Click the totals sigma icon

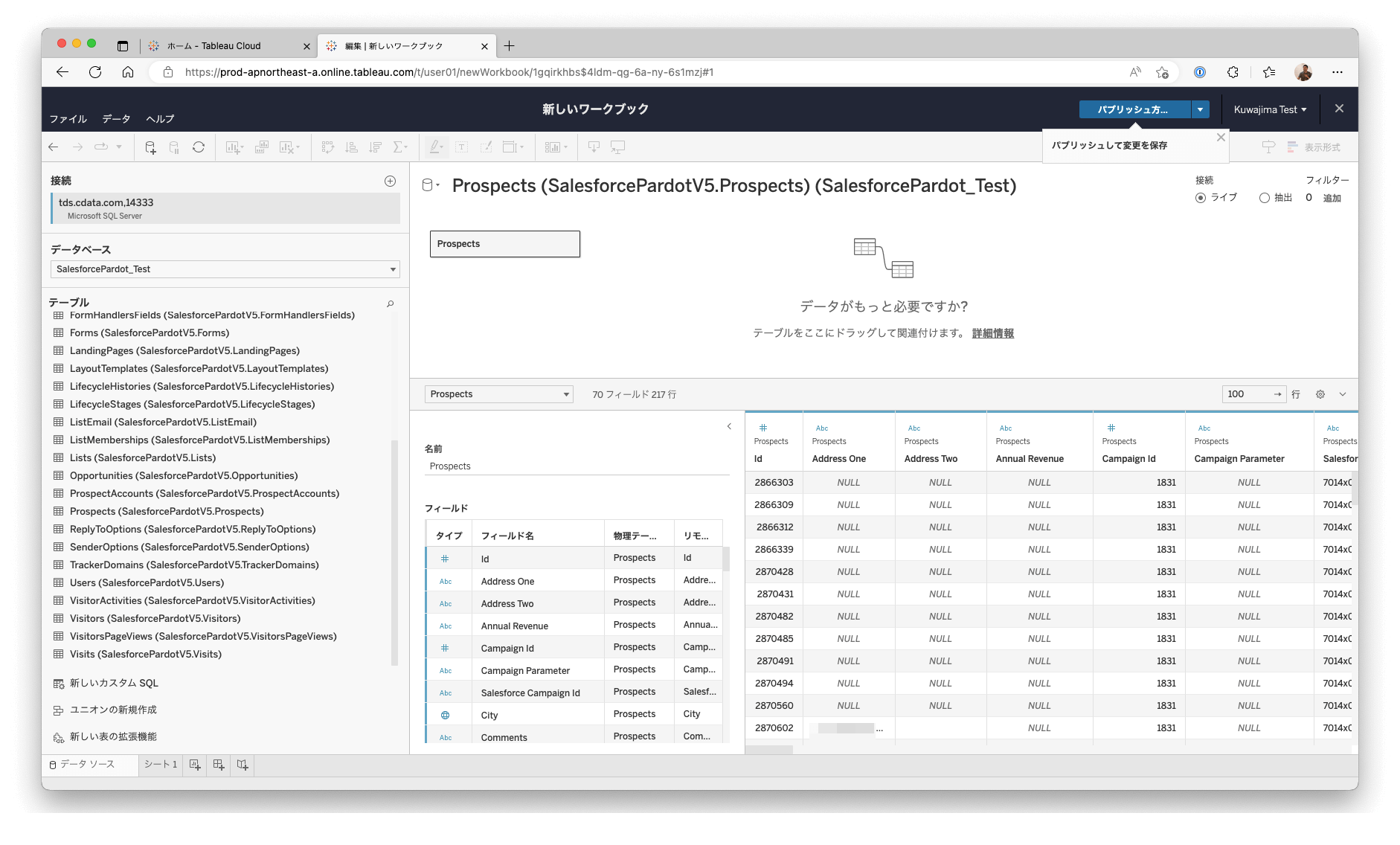click(399, 147)
